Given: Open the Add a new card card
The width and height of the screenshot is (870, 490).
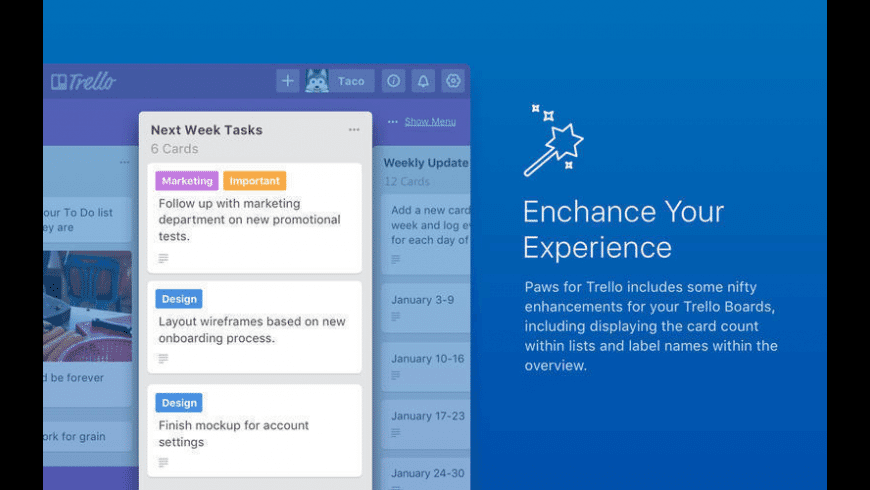Looking at the screenshot, I should click(426, 234).
